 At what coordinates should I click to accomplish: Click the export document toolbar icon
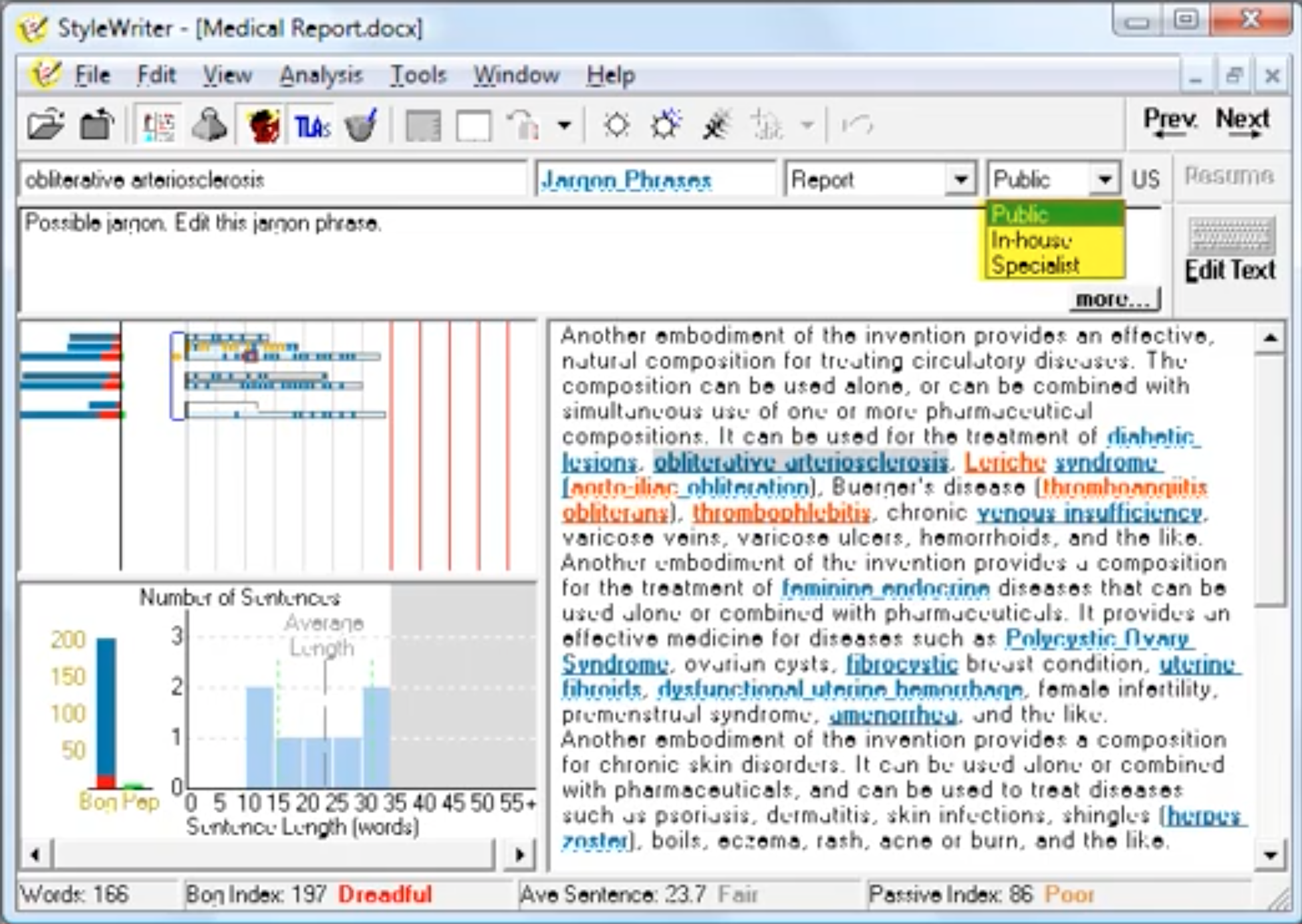pos(96,124)
